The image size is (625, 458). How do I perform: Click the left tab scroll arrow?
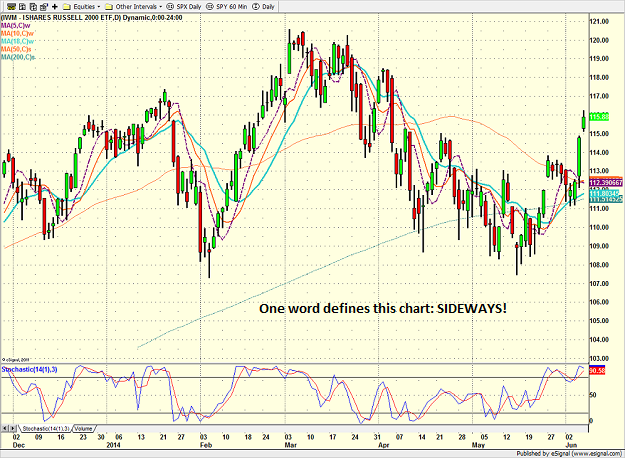click(5, 429)
